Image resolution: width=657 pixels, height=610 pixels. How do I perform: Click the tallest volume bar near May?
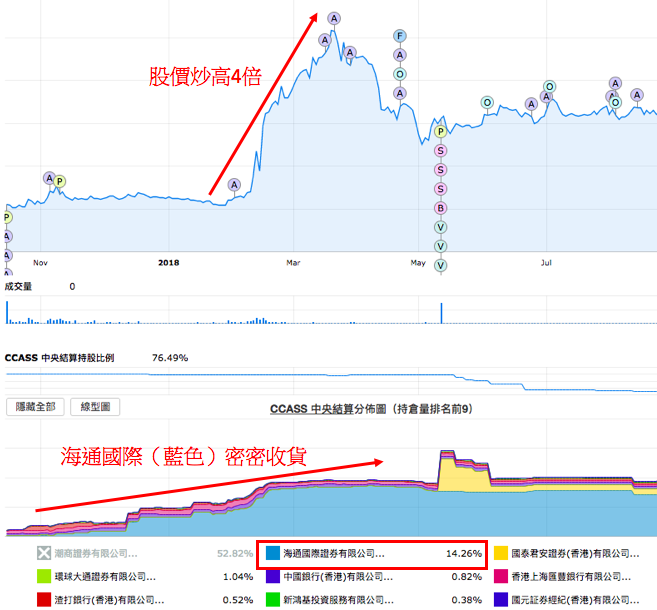point(441,312)
